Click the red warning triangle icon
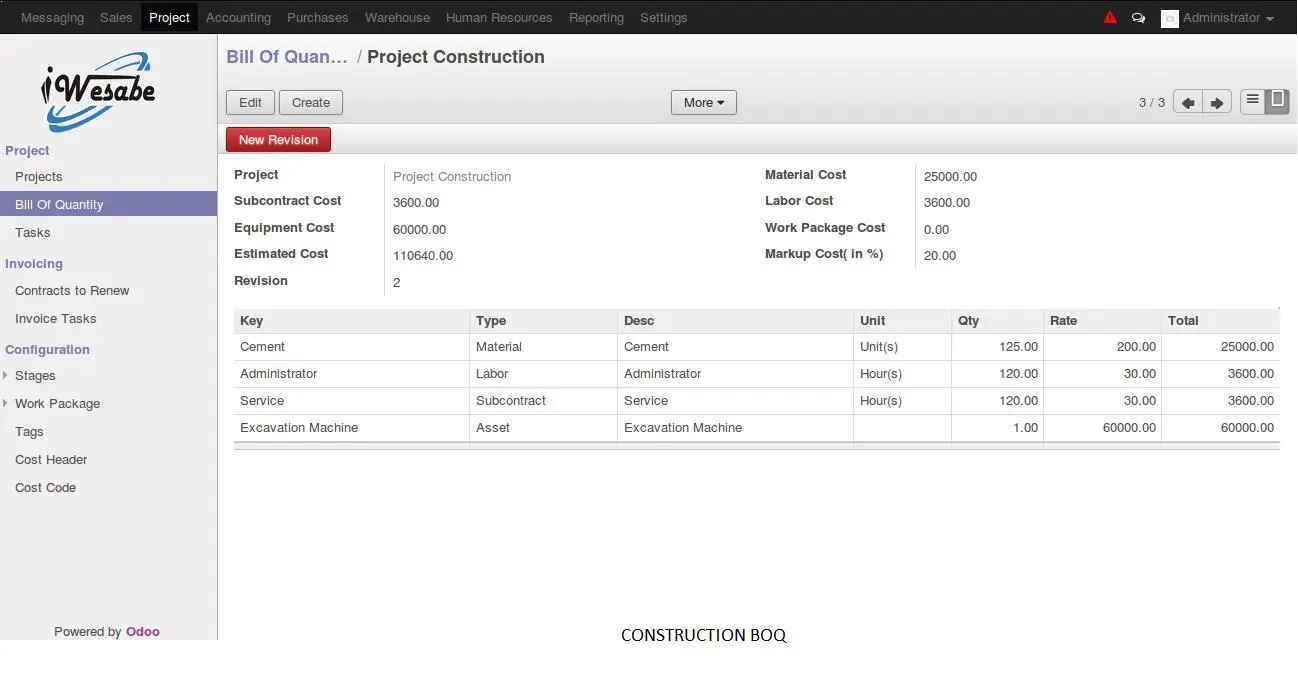This screenshot has height=685, width=1298. point(1110,18)
